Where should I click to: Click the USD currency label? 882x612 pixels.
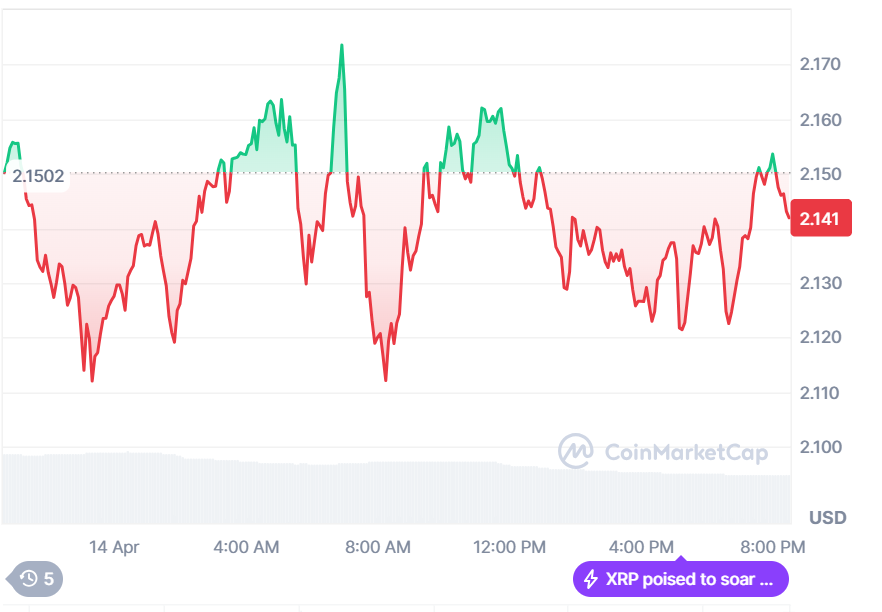coord(827,518)
